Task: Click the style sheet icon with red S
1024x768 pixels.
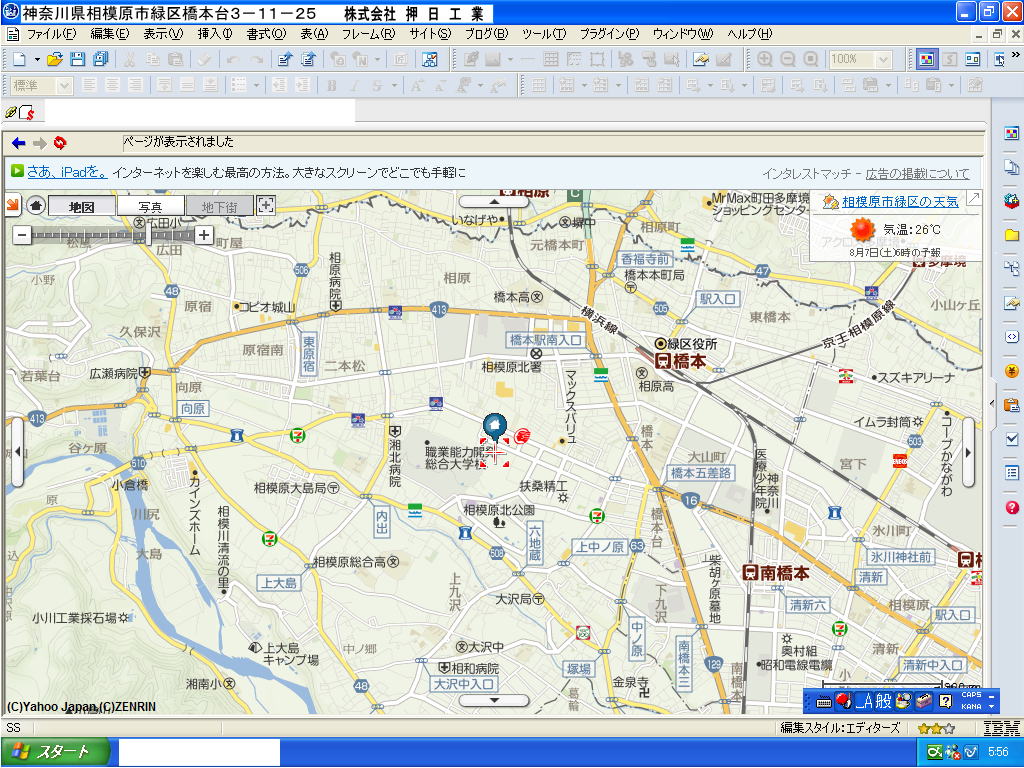Action: (x=27, y=112)
